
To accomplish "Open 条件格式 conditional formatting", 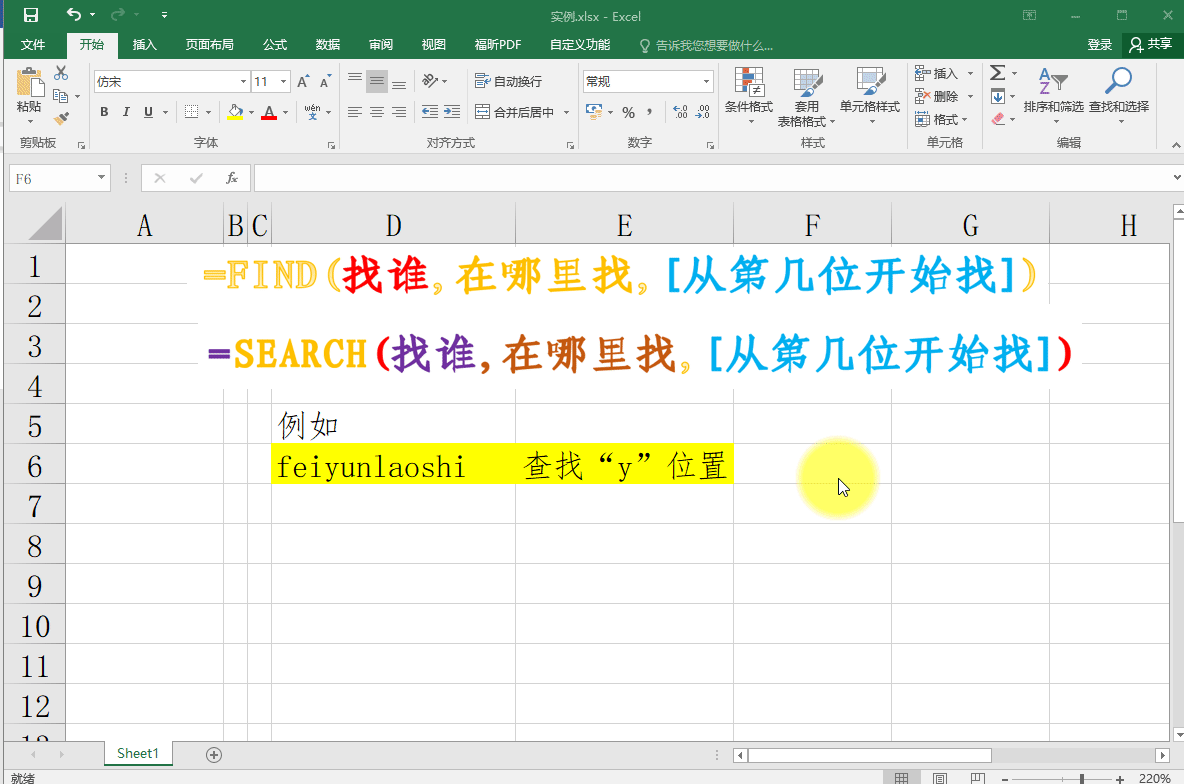I will 749,94.
